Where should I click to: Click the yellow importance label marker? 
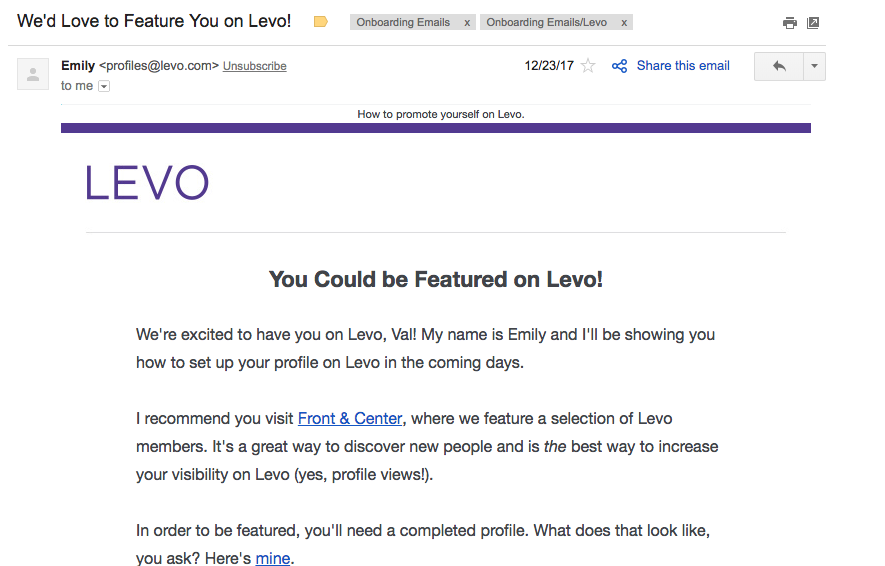pyautogui.click(x=321, y=22)
